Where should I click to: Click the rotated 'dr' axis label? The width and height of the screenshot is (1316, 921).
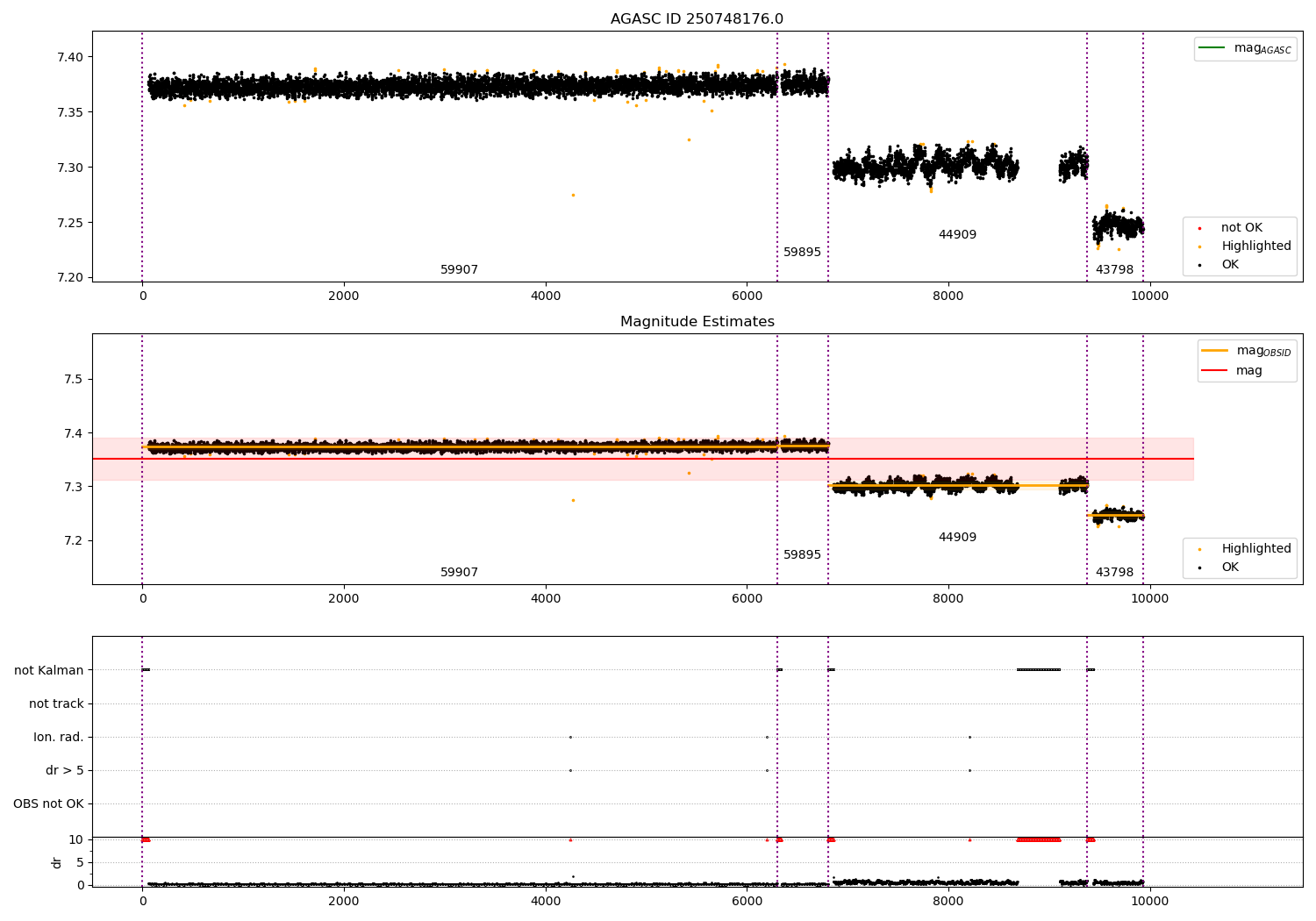[x=57, y=862]
